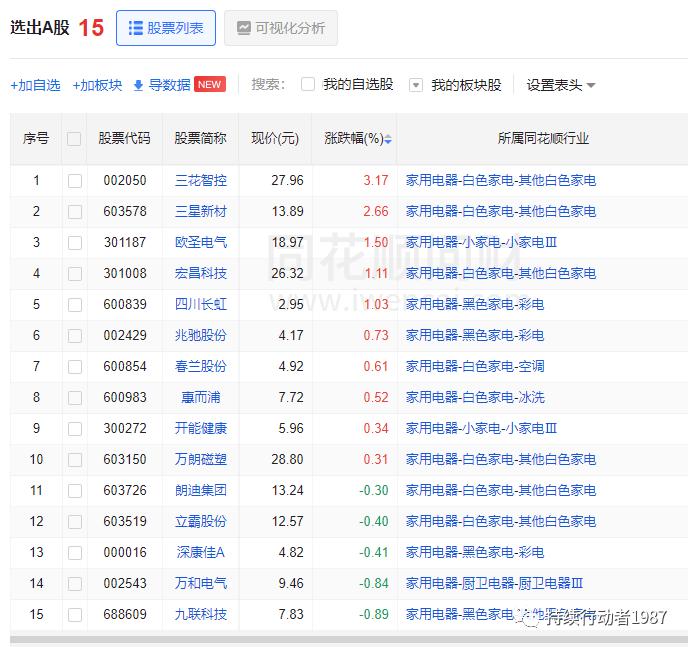Check the 我的自选股 checkbox

[x=308, y=85]
